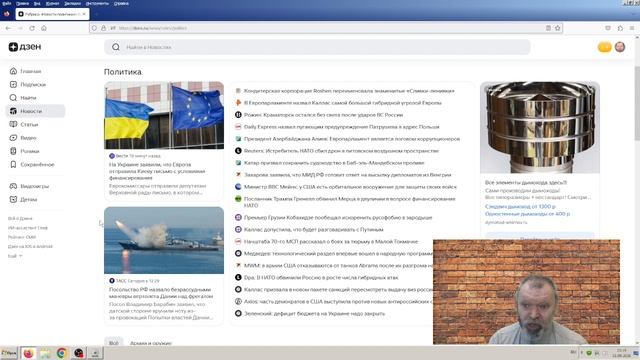Viewport: 640px width, 360px height.
Task: Open a new browser tab with plus
Action: (x=96, y=14)
